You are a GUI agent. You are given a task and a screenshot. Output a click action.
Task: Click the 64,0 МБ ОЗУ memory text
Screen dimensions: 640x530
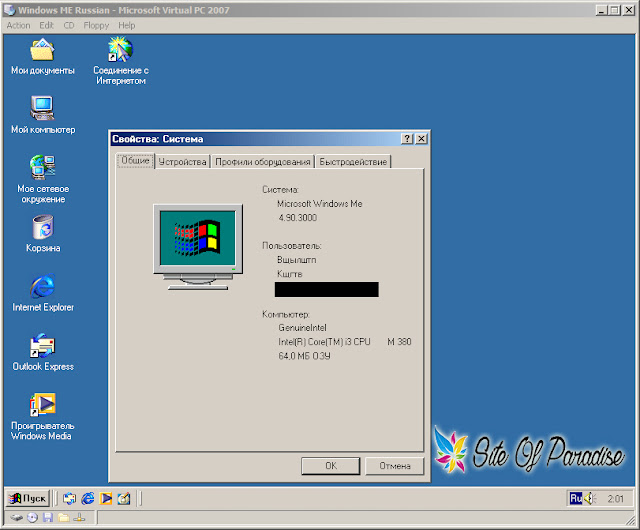(x=304, y=356)
